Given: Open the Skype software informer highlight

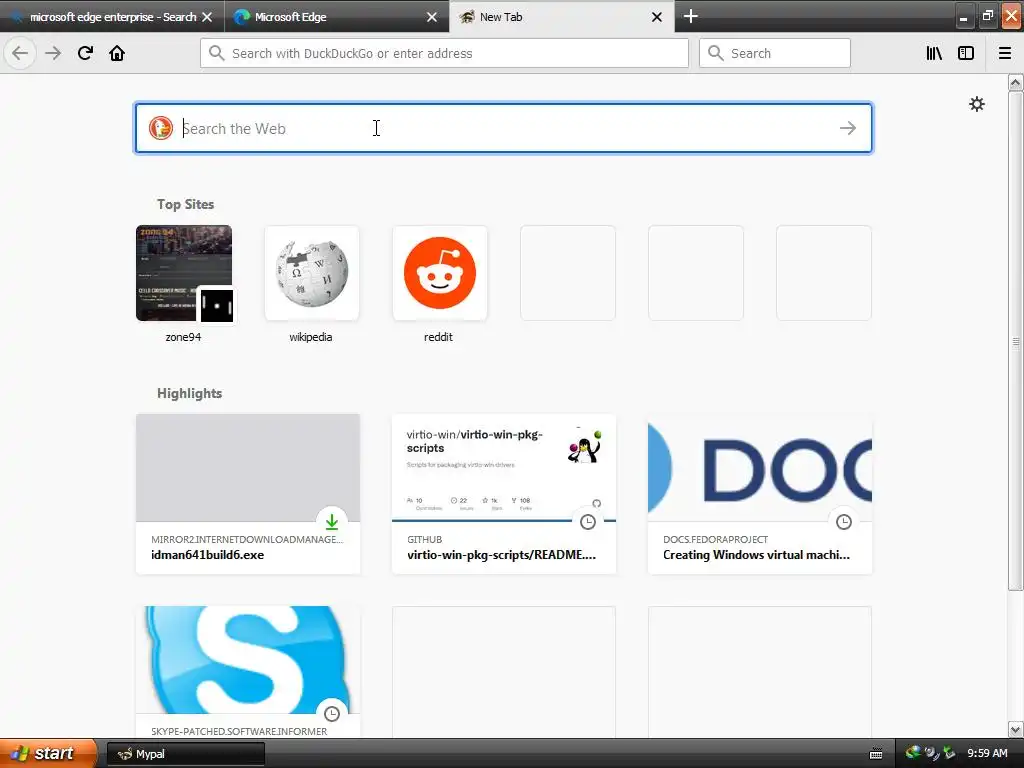Looking at the screenshot, I should [x=248, y=671].
